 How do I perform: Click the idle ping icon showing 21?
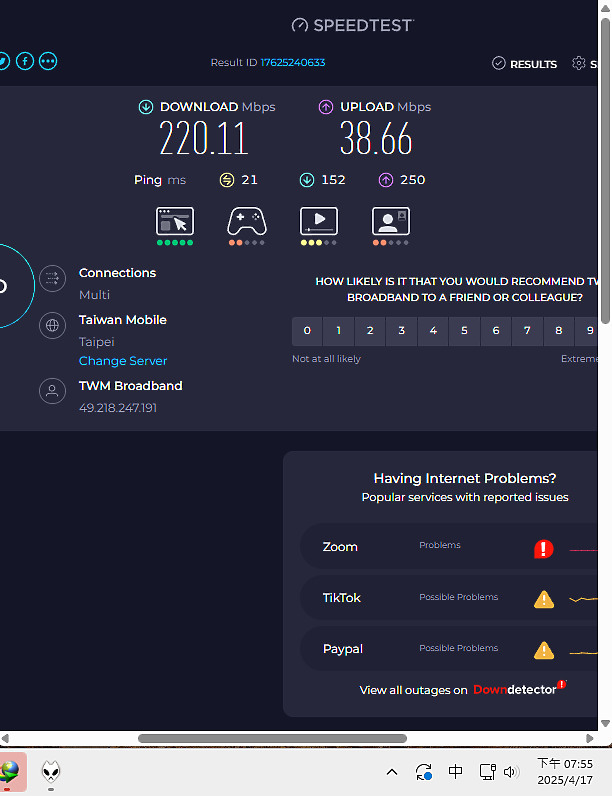point(227,180)
